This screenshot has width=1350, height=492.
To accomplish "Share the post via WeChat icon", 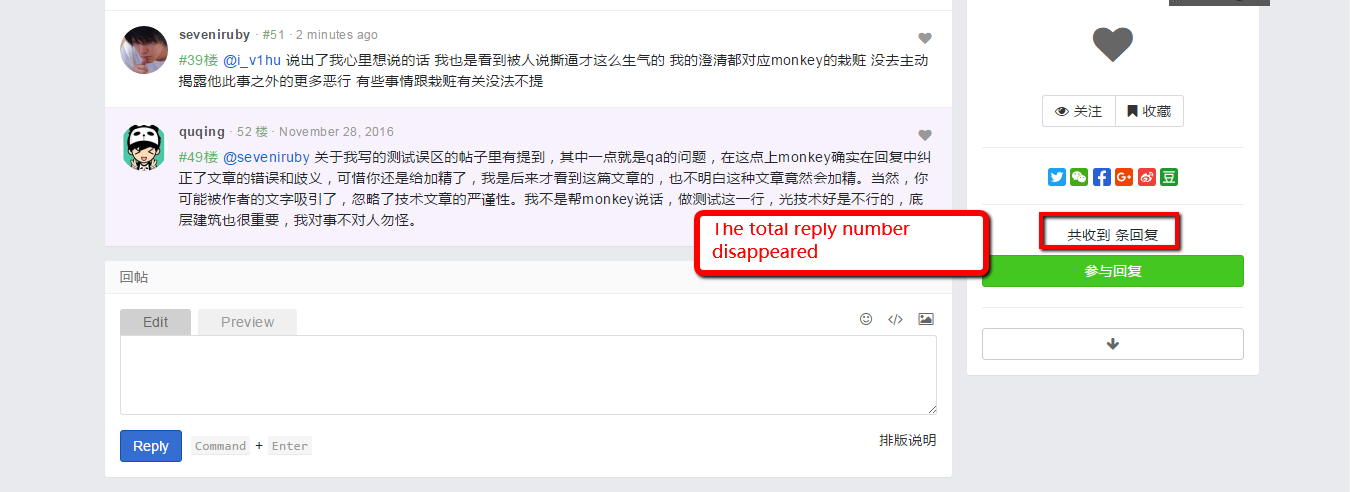I will pos(1079,177).
